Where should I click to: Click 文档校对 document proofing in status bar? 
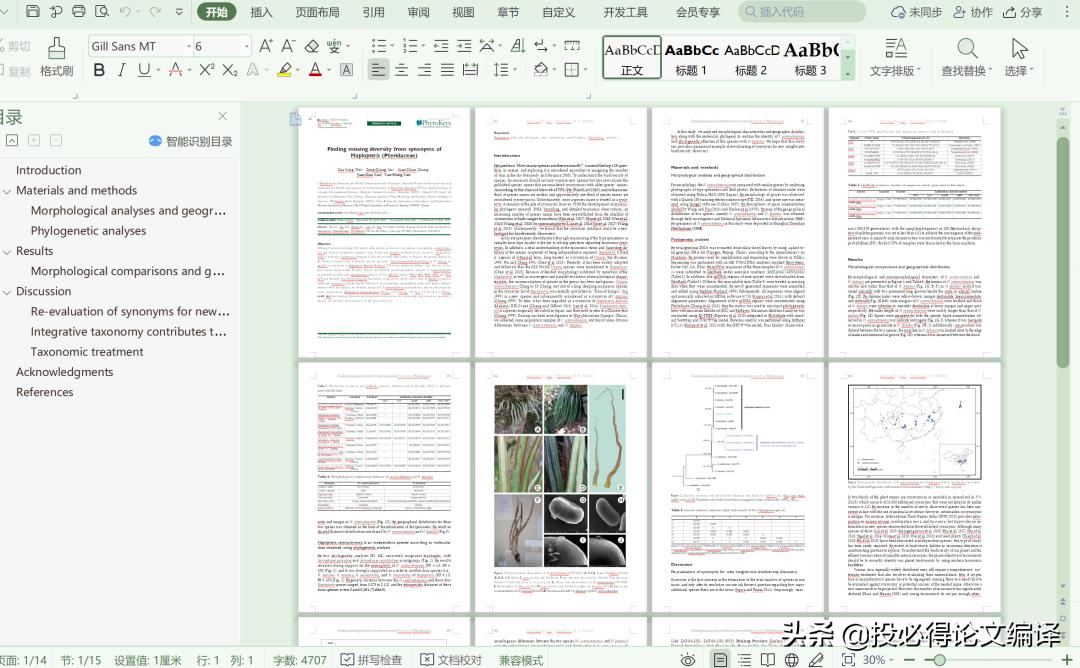click(450, 660)
